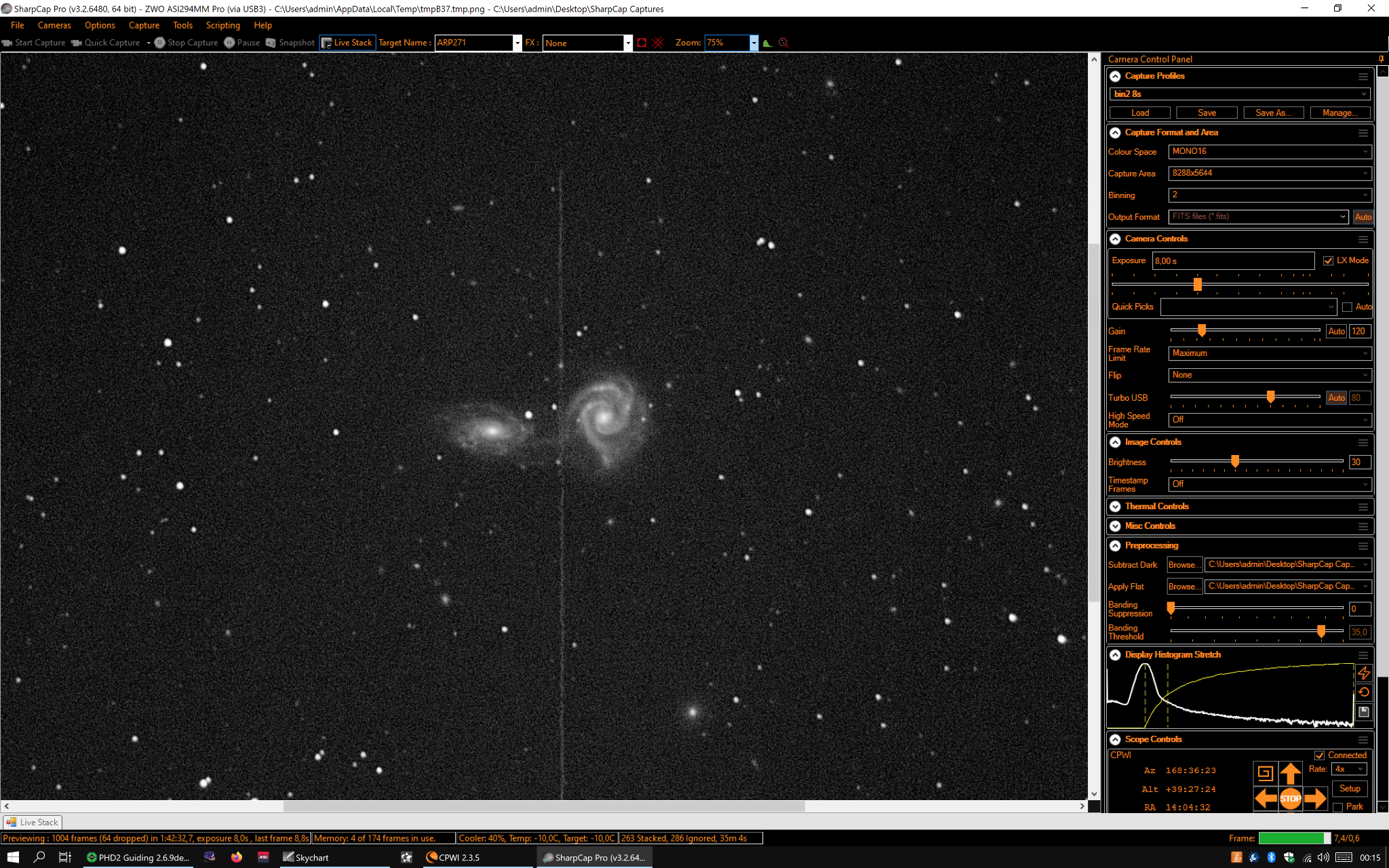Click Browse... next to Subtract Dark
The image size is (1389, 868).
(1184, 565)
